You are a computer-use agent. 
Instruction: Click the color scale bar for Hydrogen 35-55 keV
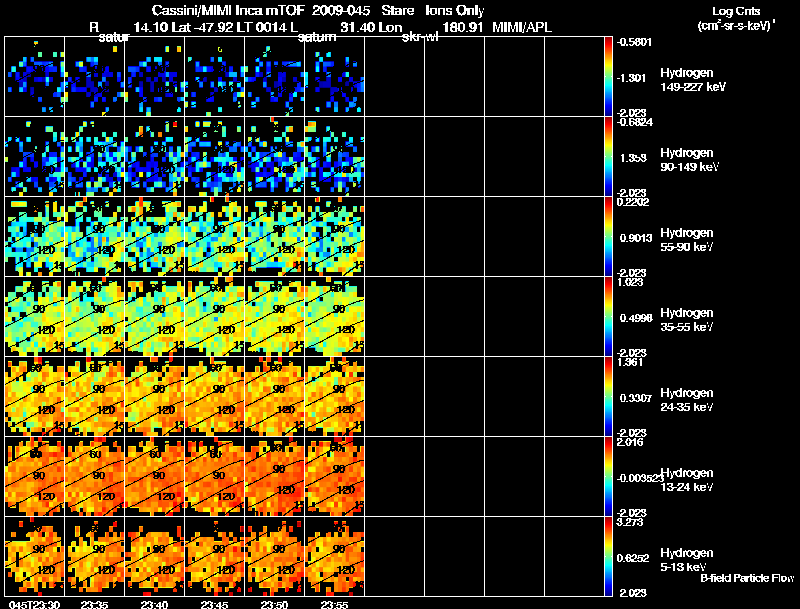(608, 317)
